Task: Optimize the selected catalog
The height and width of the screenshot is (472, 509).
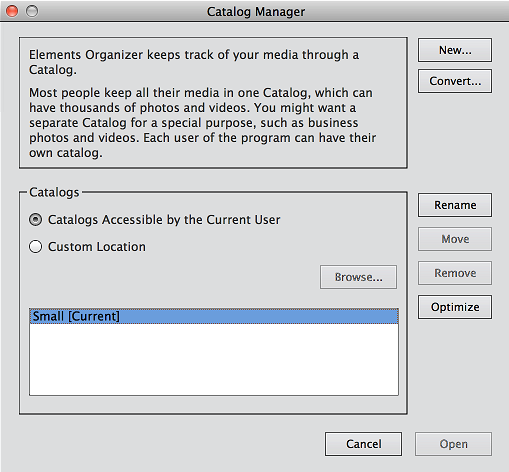Action: 455,307
